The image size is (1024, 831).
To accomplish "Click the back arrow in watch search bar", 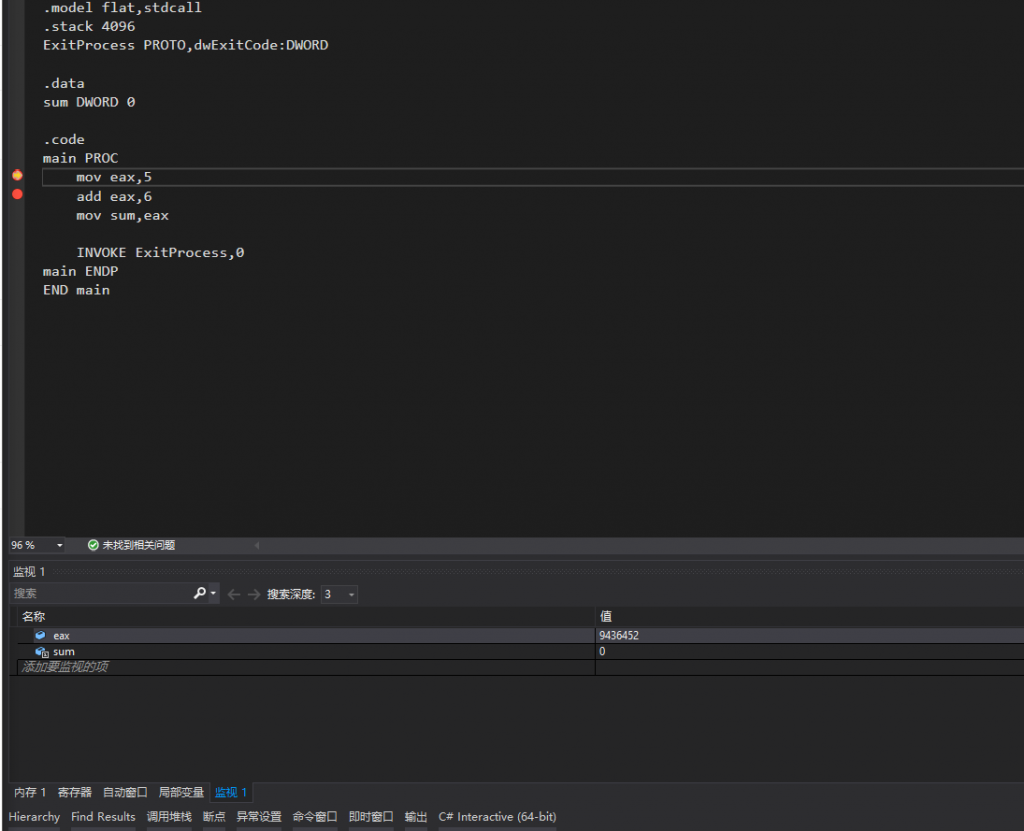I will (234, 594).
